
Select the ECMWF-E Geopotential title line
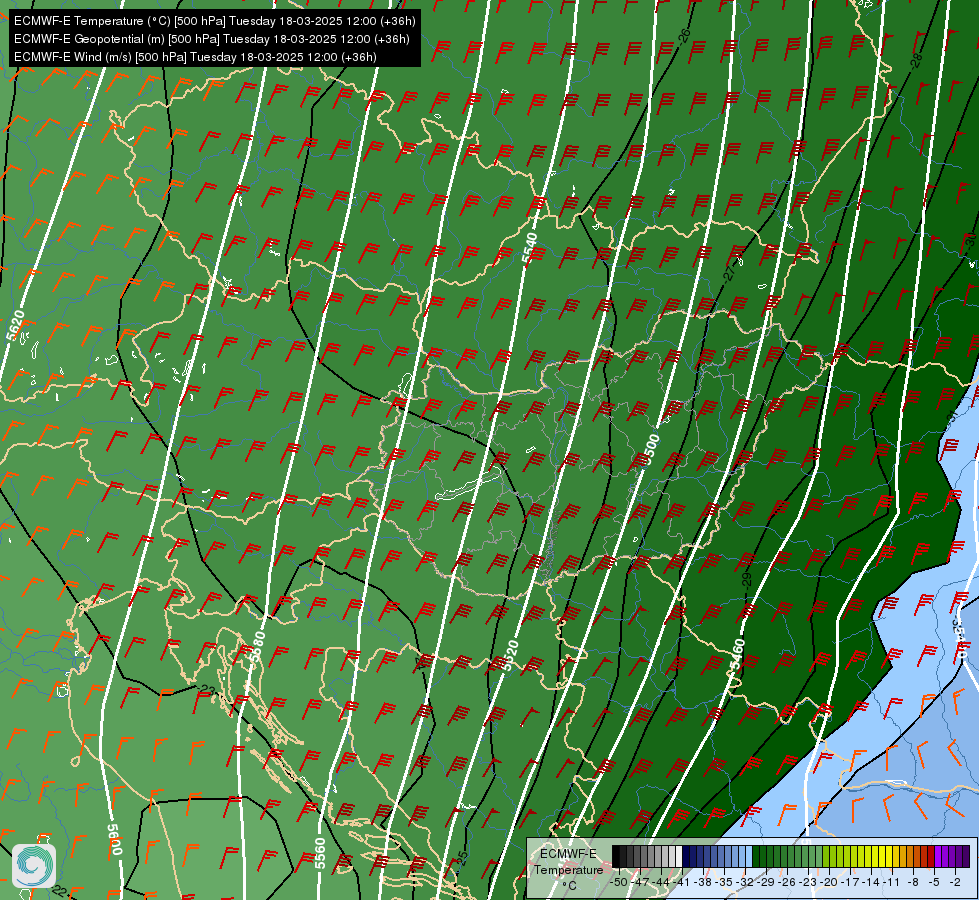(212, 39)
